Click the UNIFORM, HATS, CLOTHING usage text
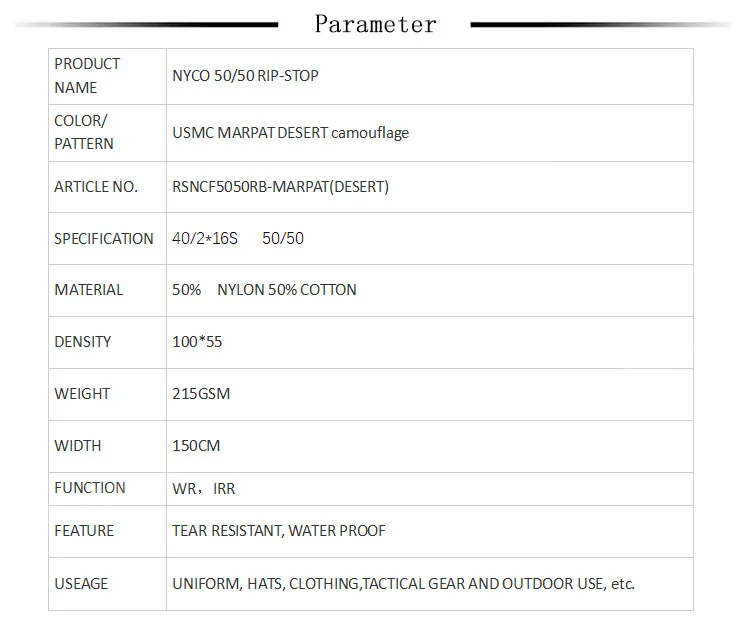The width and height of the screenshot is (750, 624). click(x=403, y=584)
